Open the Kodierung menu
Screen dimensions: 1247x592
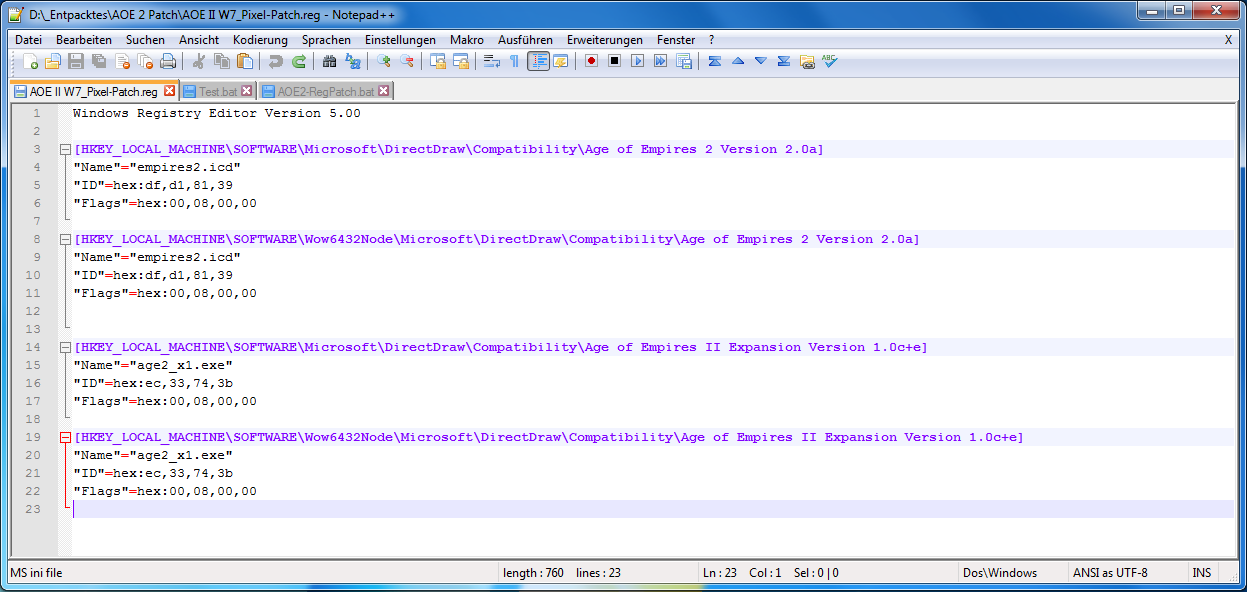tap(260, 40)
